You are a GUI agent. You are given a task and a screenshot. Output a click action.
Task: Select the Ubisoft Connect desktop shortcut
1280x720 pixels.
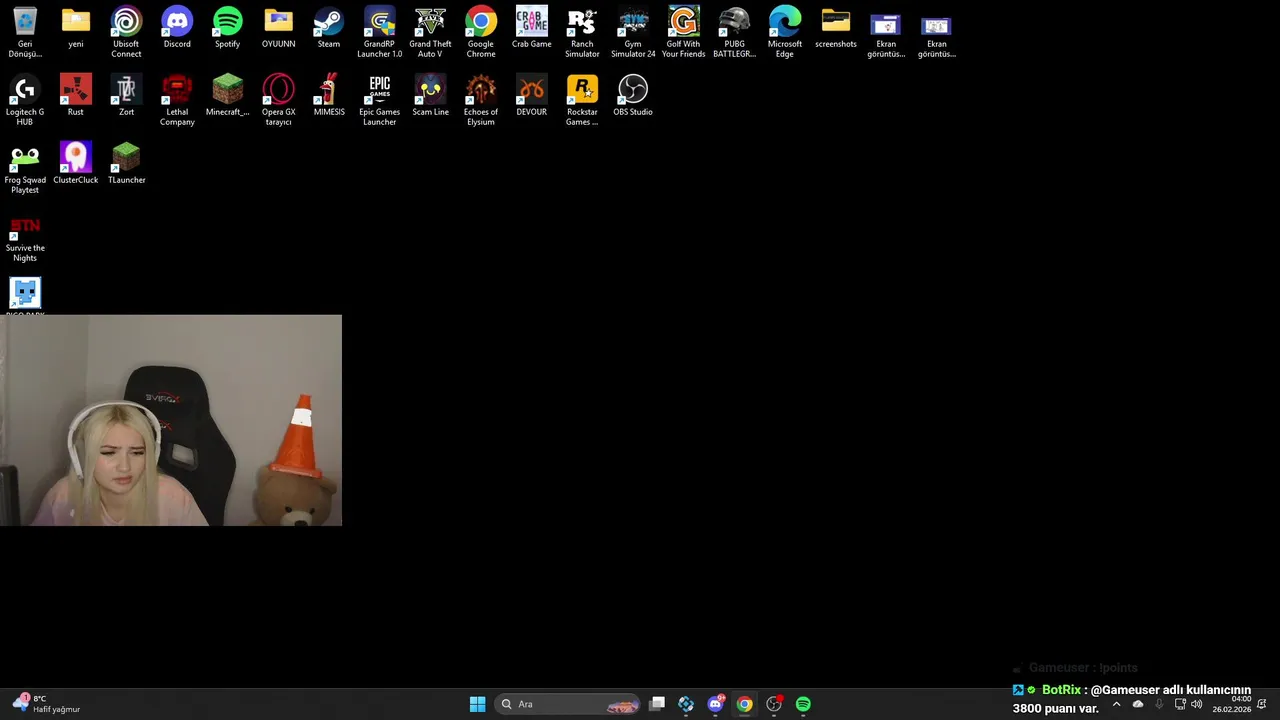click(x=126, y=32)
